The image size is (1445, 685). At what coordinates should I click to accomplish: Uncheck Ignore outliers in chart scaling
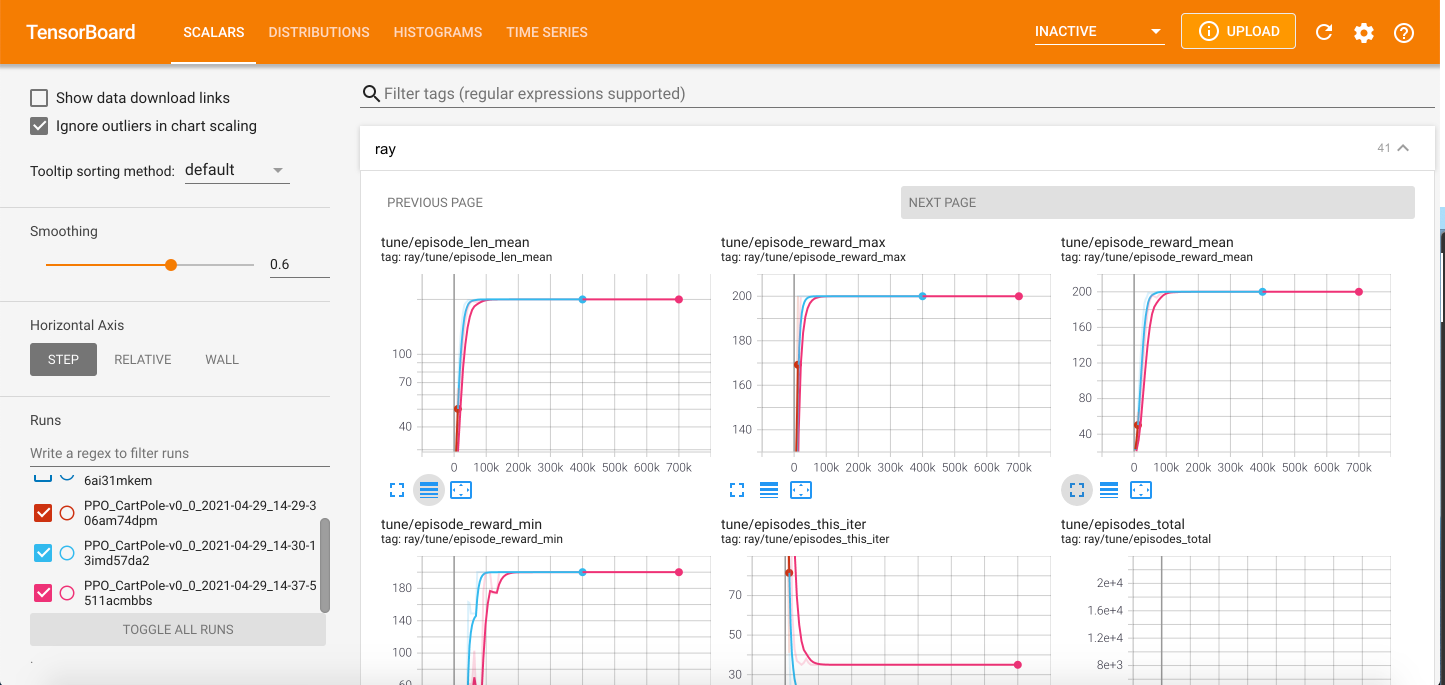[x=39, y=126]
